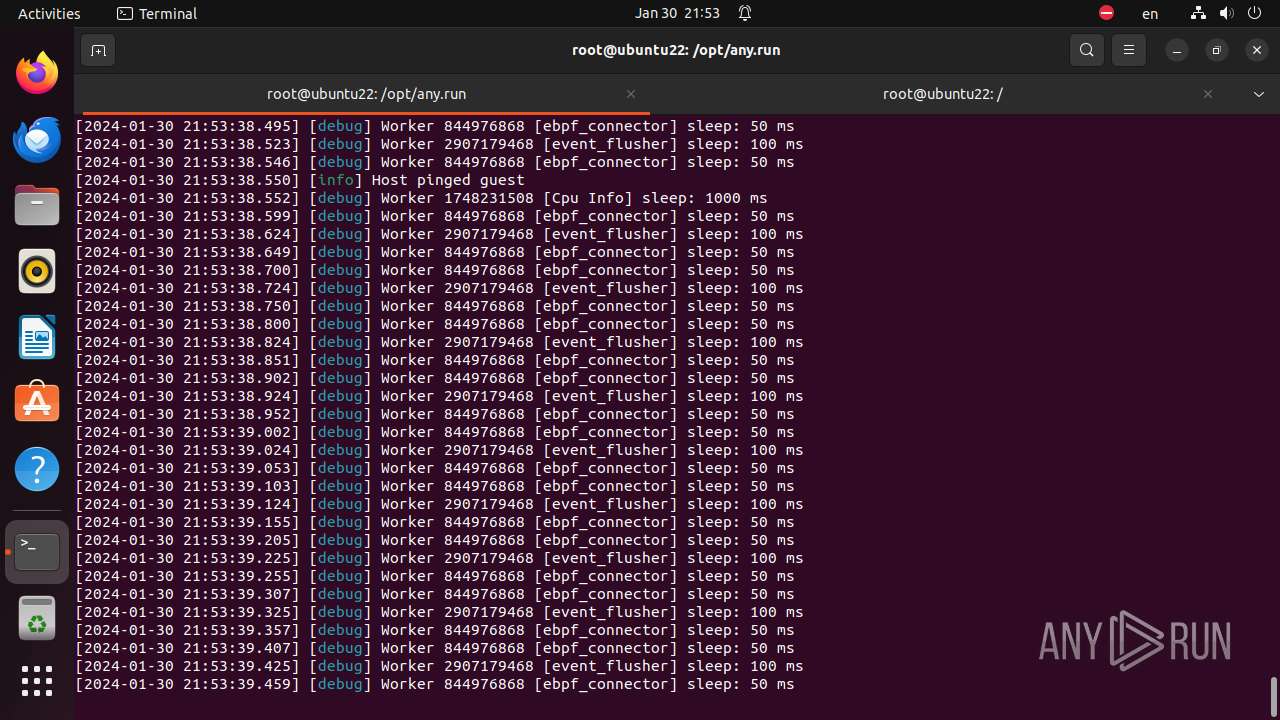Click the 'Host pinged guest' log line
The width and height of the screenshot is (1280, 720).
300,180
